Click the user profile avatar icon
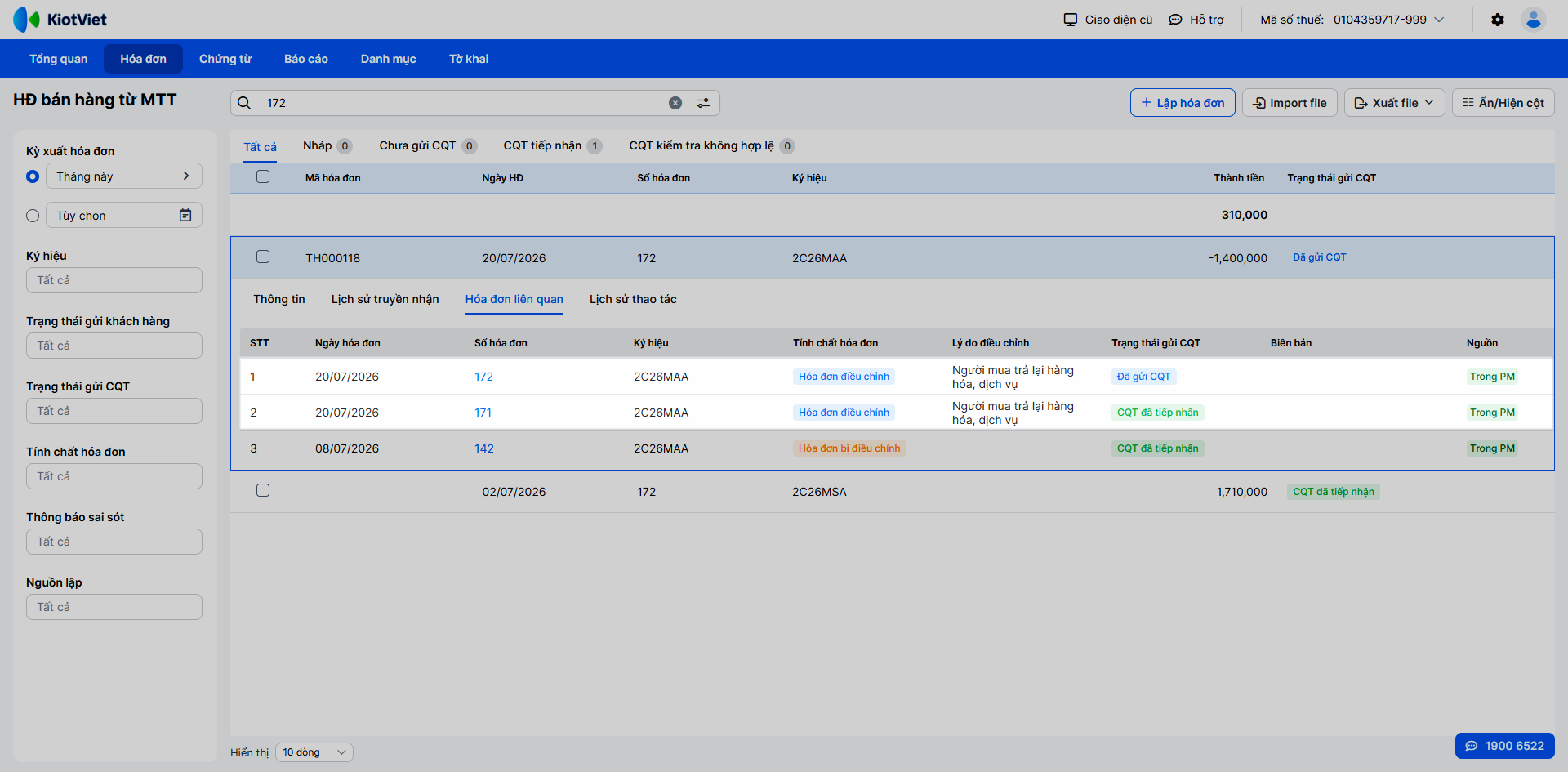The image size is (1568, 772). (1533, 20)
